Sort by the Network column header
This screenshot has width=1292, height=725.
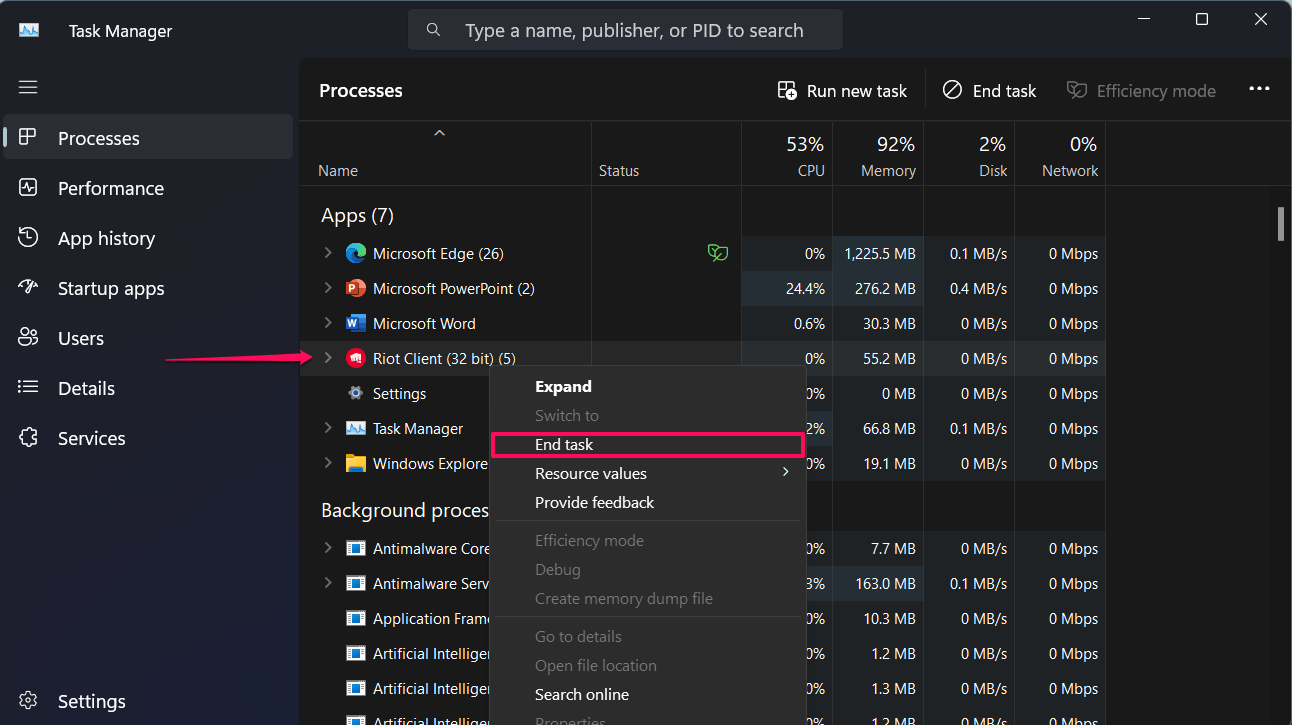pos(1060,155)
